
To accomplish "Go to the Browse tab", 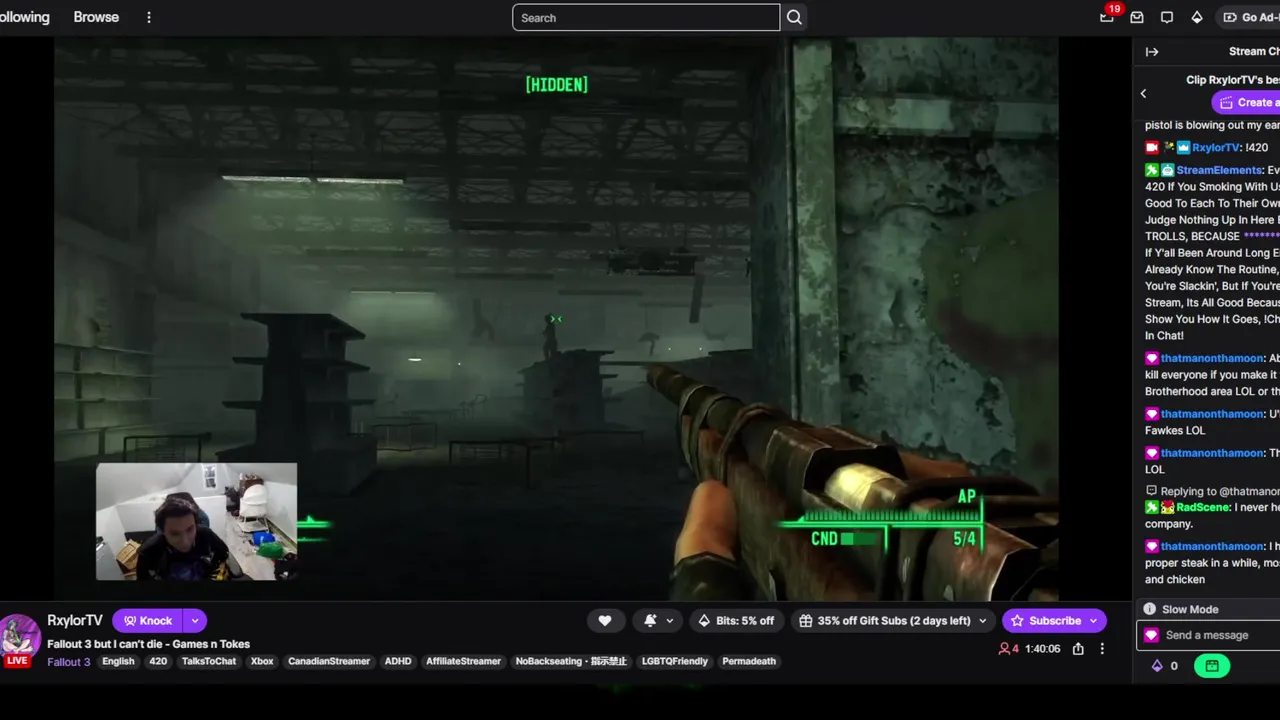I will pyautogui.click(x=96, y=17).
